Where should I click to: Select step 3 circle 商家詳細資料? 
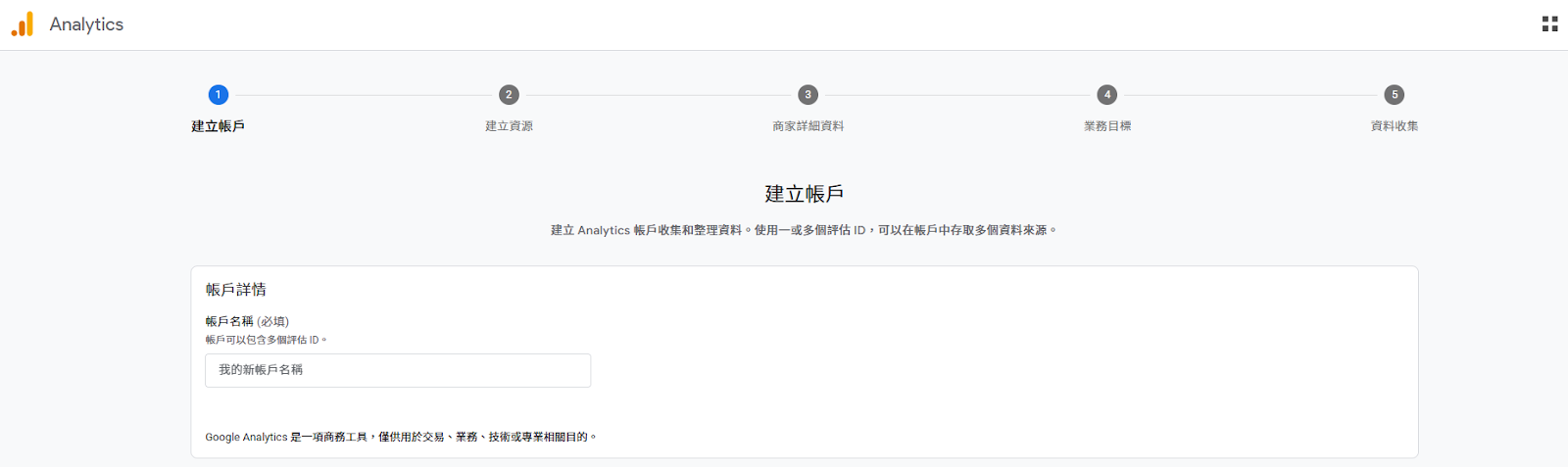[808, 95]
